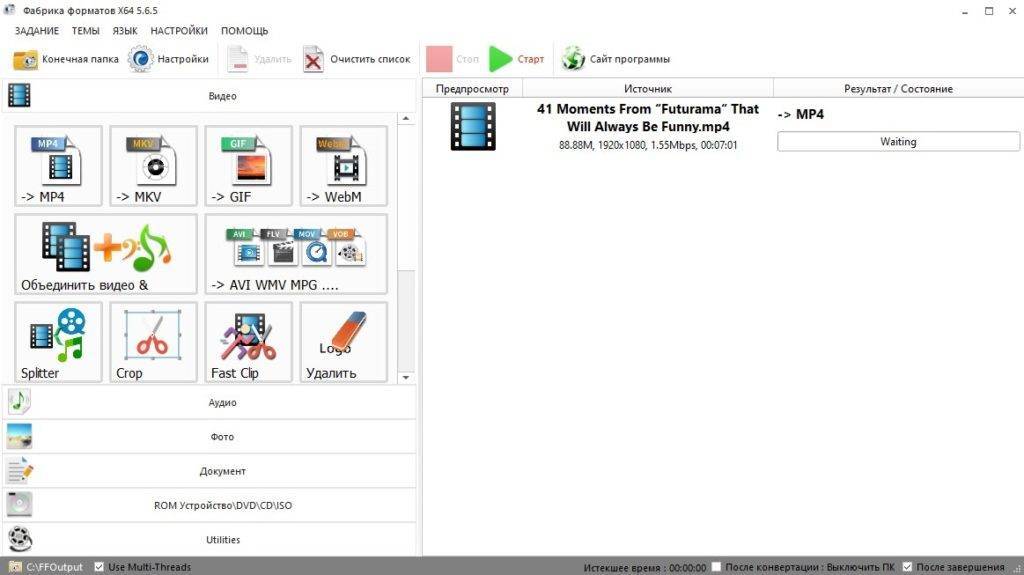Expand the Документ category section

pos(222,471)
